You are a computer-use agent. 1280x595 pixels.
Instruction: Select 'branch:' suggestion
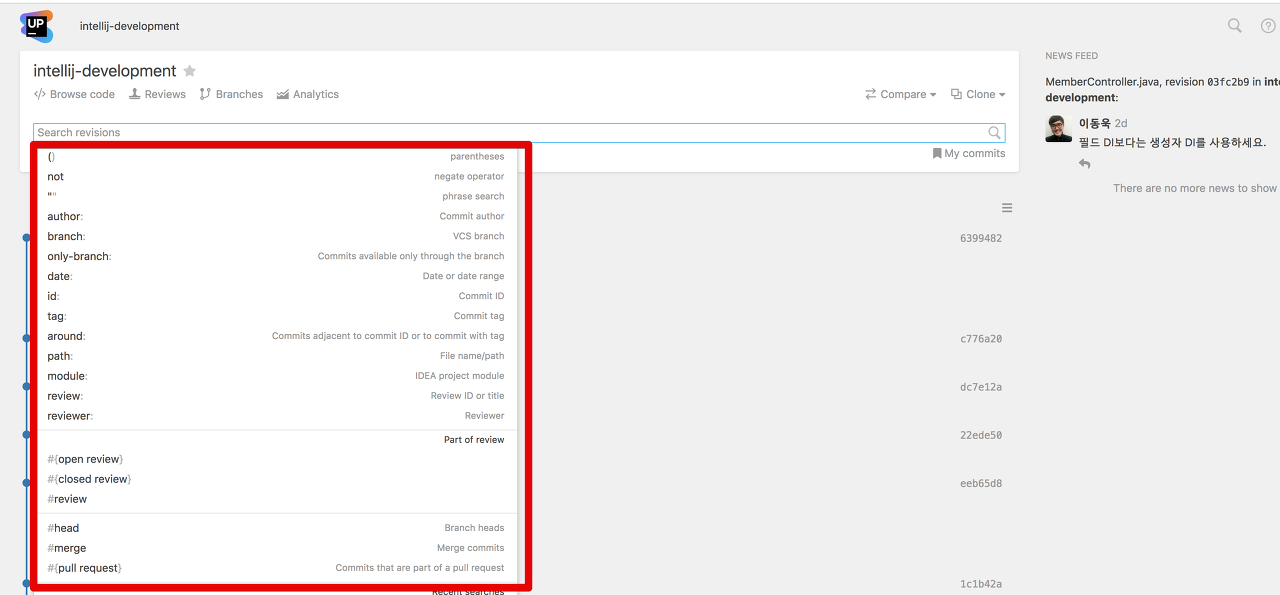tap(276, 237)
